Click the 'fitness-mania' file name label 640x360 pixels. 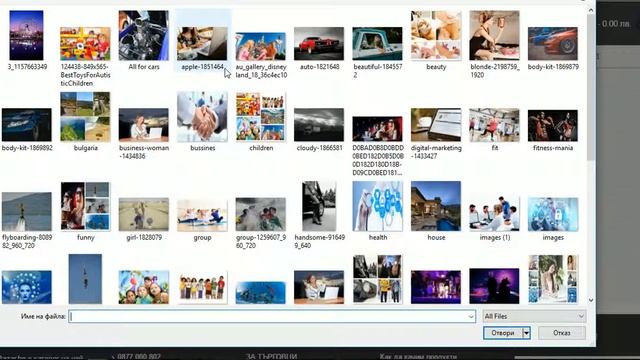[553, 148]
